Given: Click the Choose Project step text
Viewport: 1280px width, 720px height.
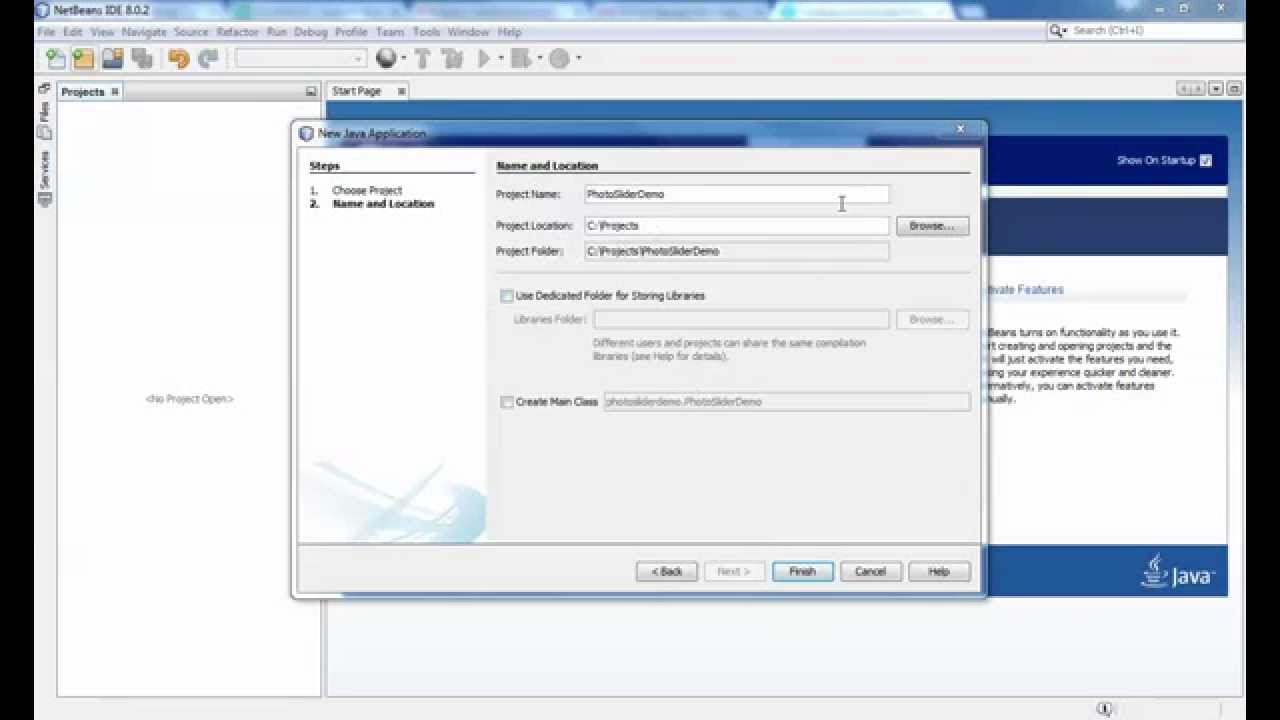Looking at the screenshot, I should 367,190.
